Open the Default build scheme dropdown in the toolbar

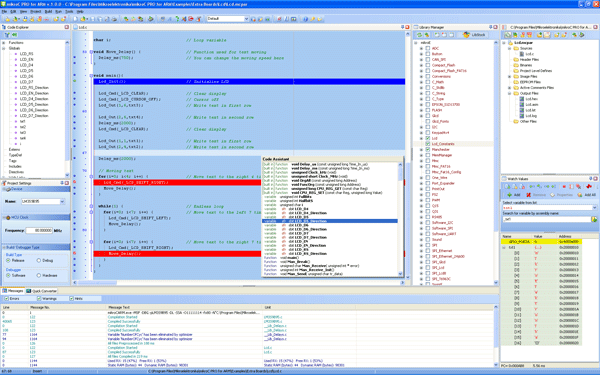246,19
